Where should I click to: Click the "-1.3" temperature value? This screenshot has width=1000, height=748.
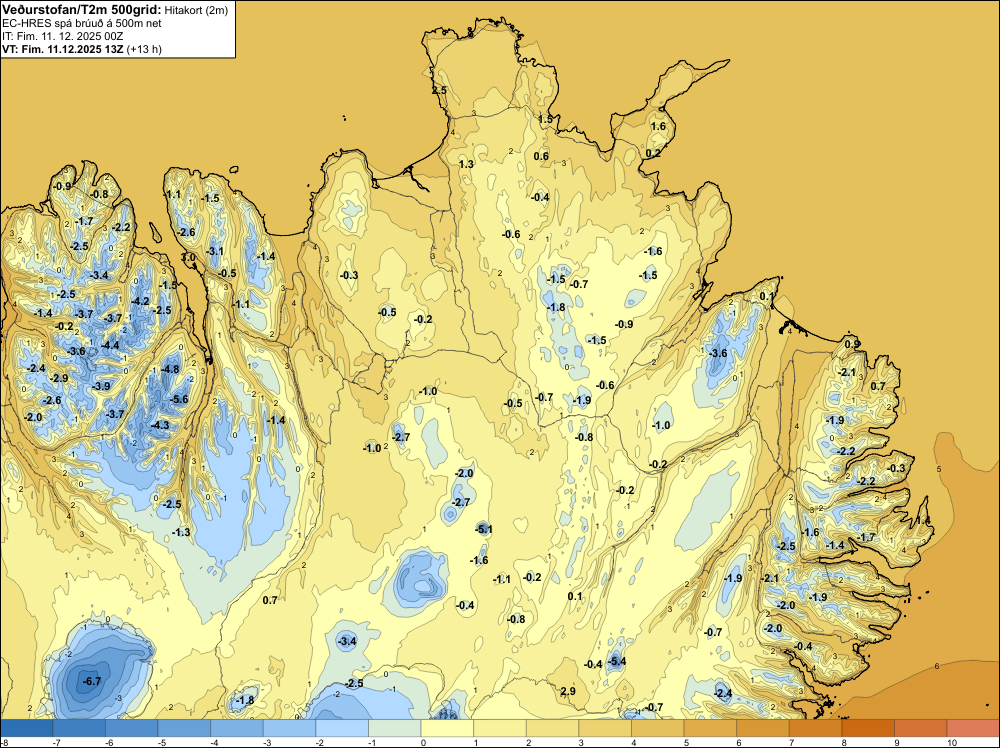[x=181, y=532]
